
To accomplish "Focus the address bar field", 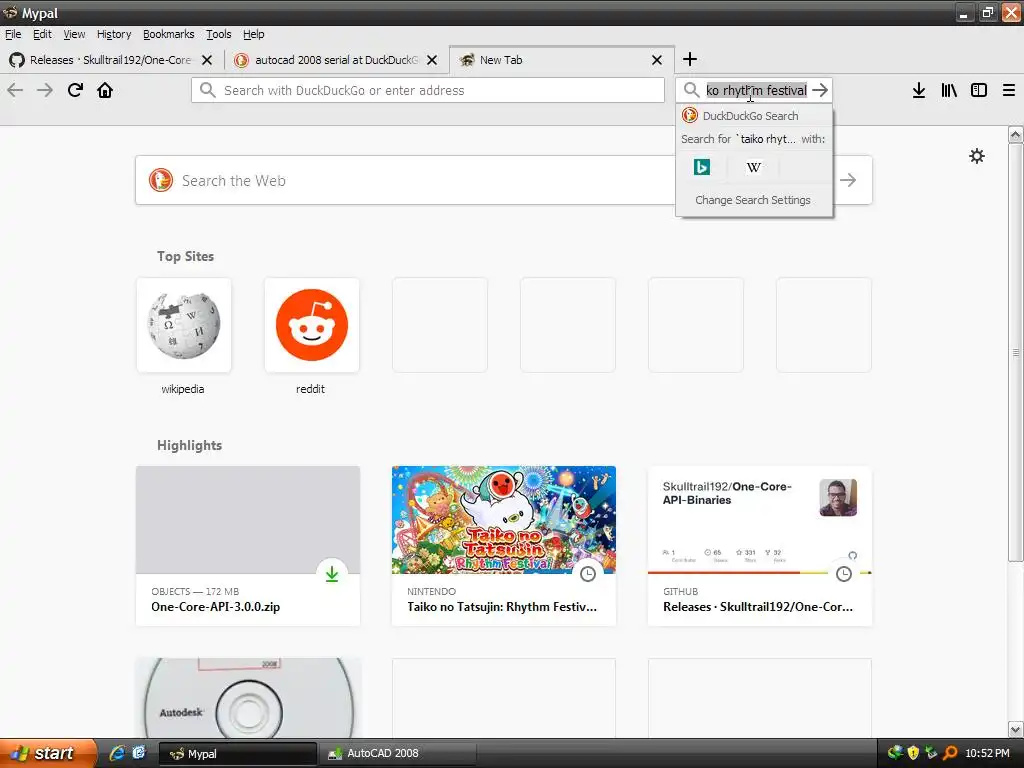I will (x=428, y=90).
